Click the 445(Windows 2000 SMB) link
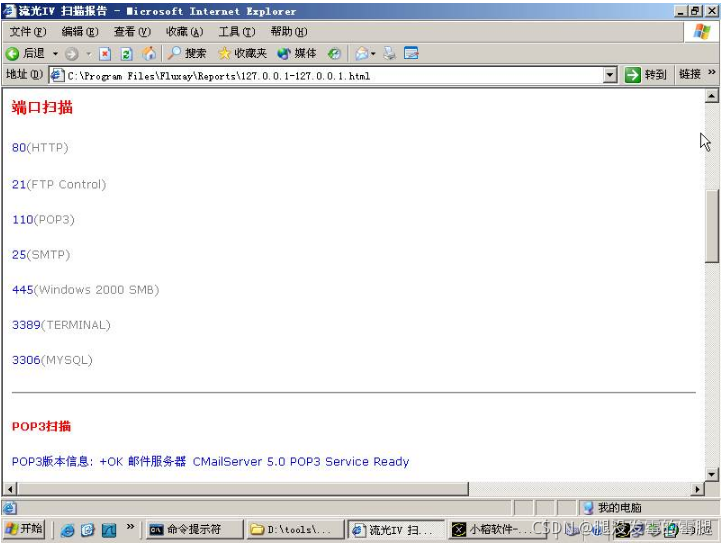The height and width of the screenshot is (545, 728). [85, 290]
